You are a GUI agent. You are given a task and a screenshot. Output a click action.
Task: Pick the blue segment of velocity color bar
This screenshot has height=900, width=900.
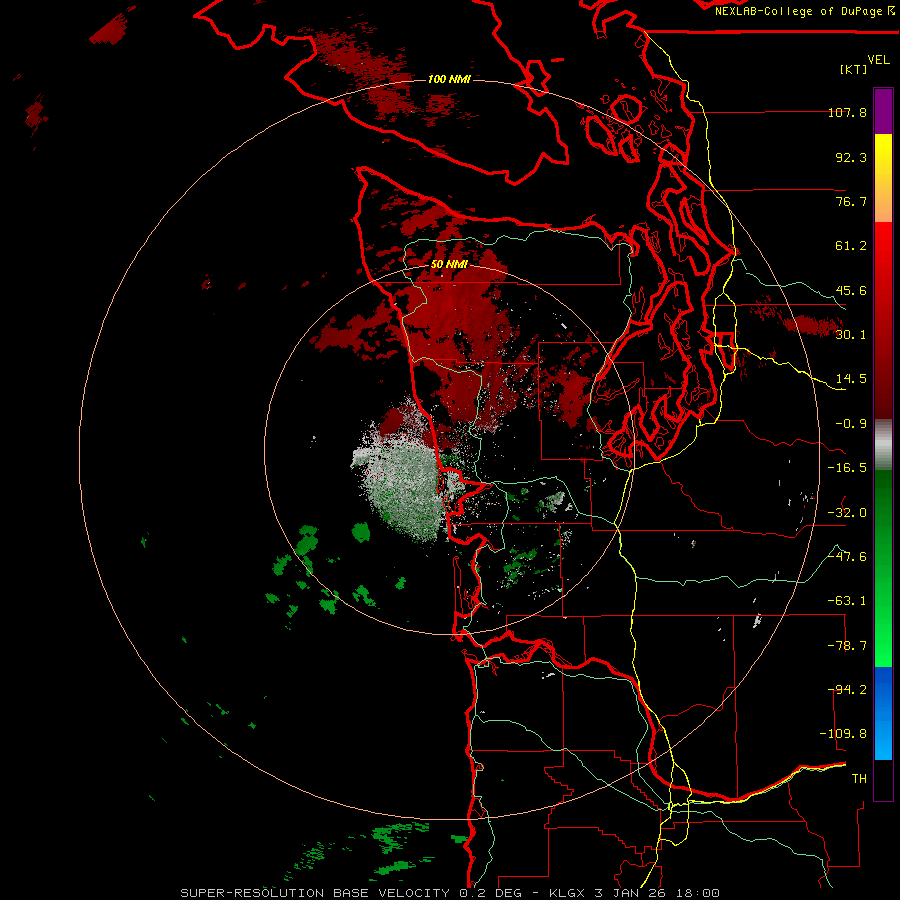(883, 713)
